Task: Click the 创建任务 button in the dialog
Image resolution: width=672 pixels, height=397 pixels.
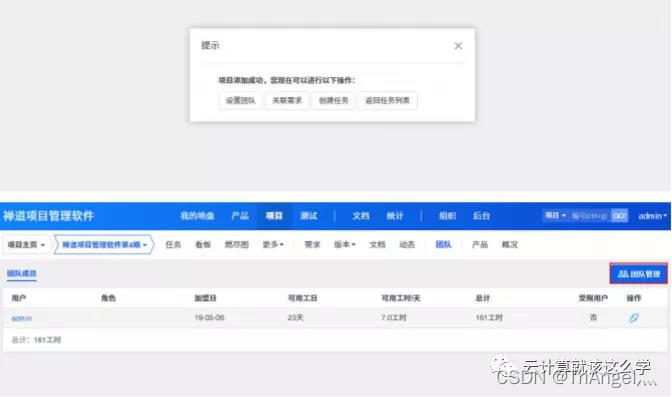Action: click(333, 100)
